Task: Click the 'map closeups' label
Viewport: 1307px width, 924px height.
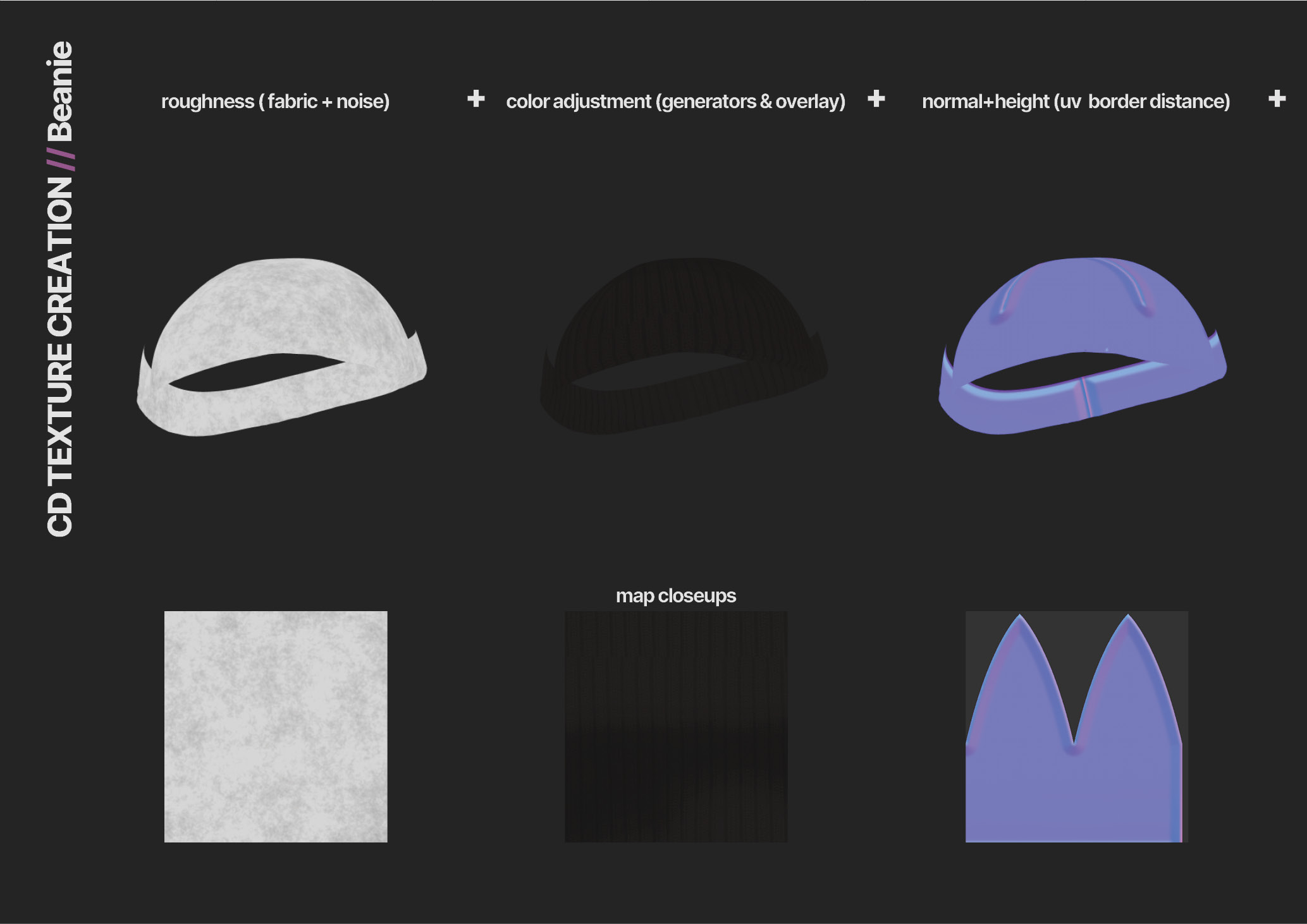Action: pos(676,596)
